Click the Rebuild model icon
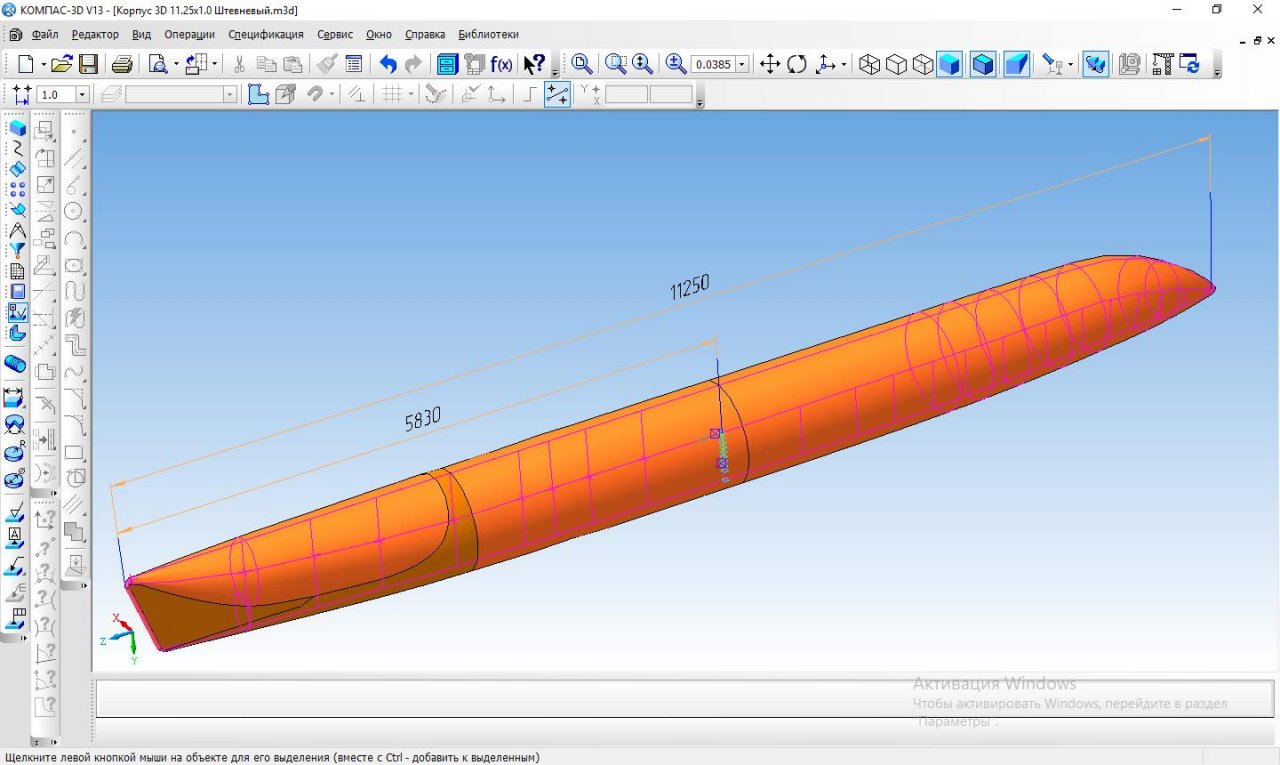1280x765 pixels. 1189,65
